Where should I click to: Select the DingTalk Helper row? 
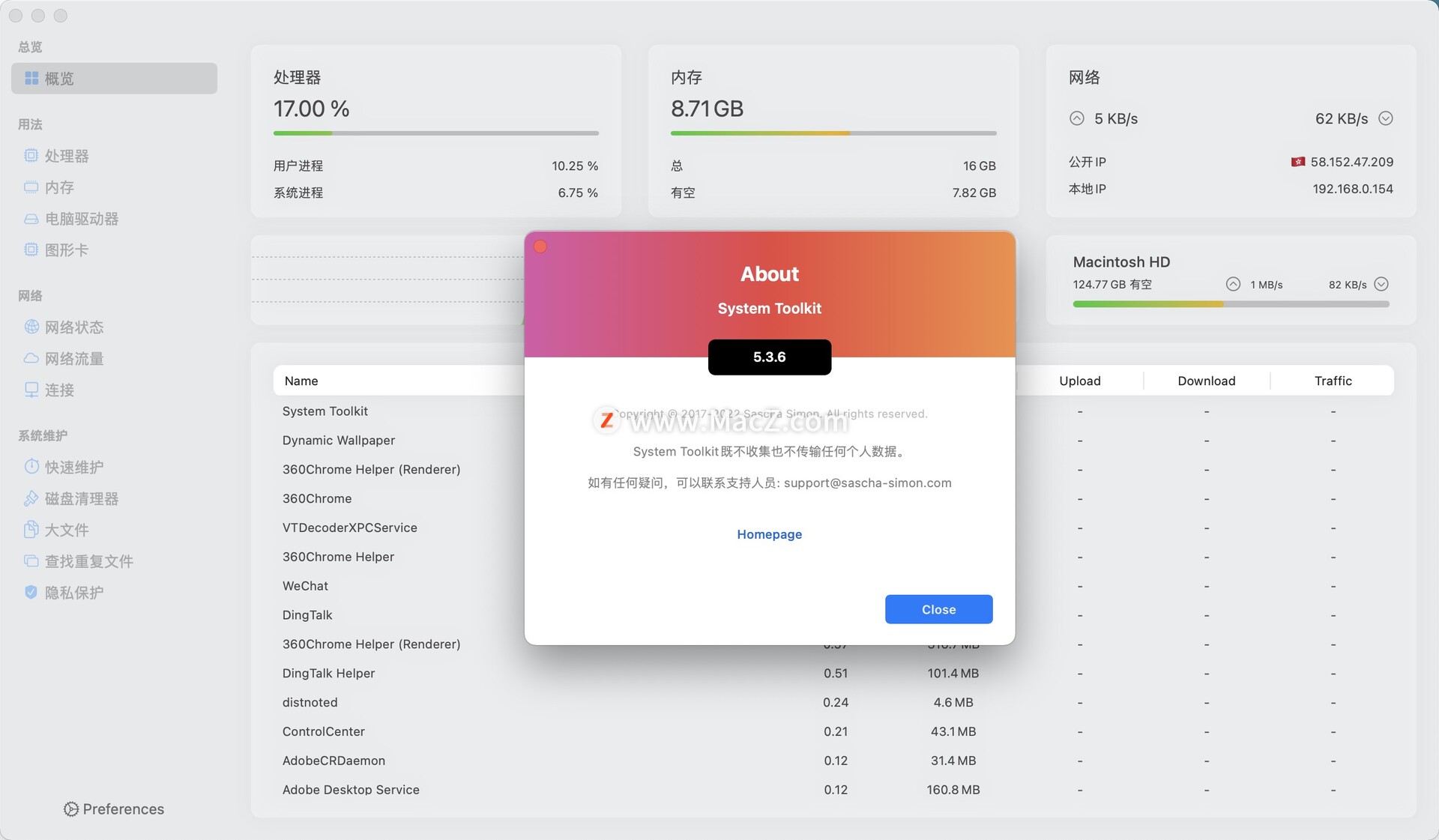pos(833,673)
